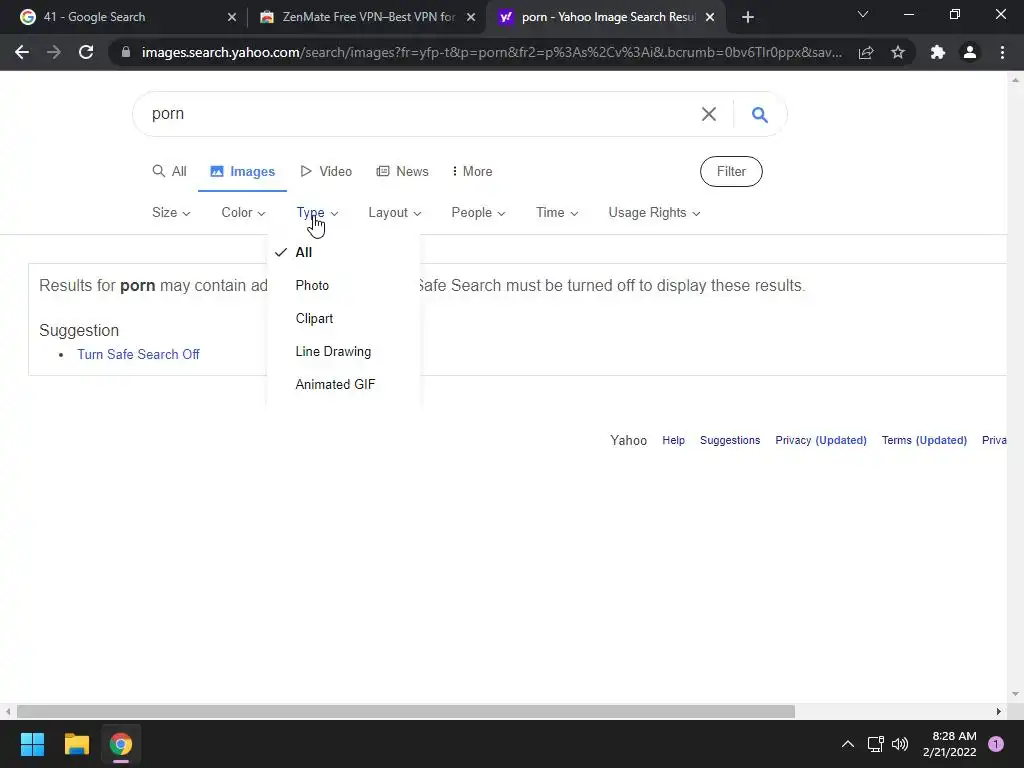The height and width of the screenshot is (768, 1024).
Task: Open Privacy (Updated) footer link
Action: pos(821,440)
